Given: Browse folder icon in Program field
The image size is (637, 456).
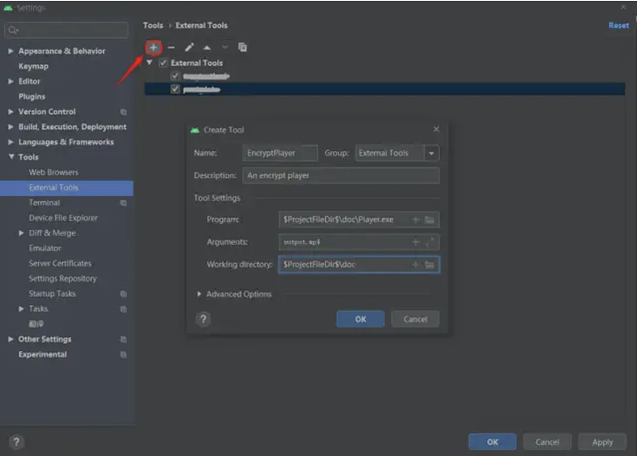Looking at the screenshot, I should [x=429, y=220].
